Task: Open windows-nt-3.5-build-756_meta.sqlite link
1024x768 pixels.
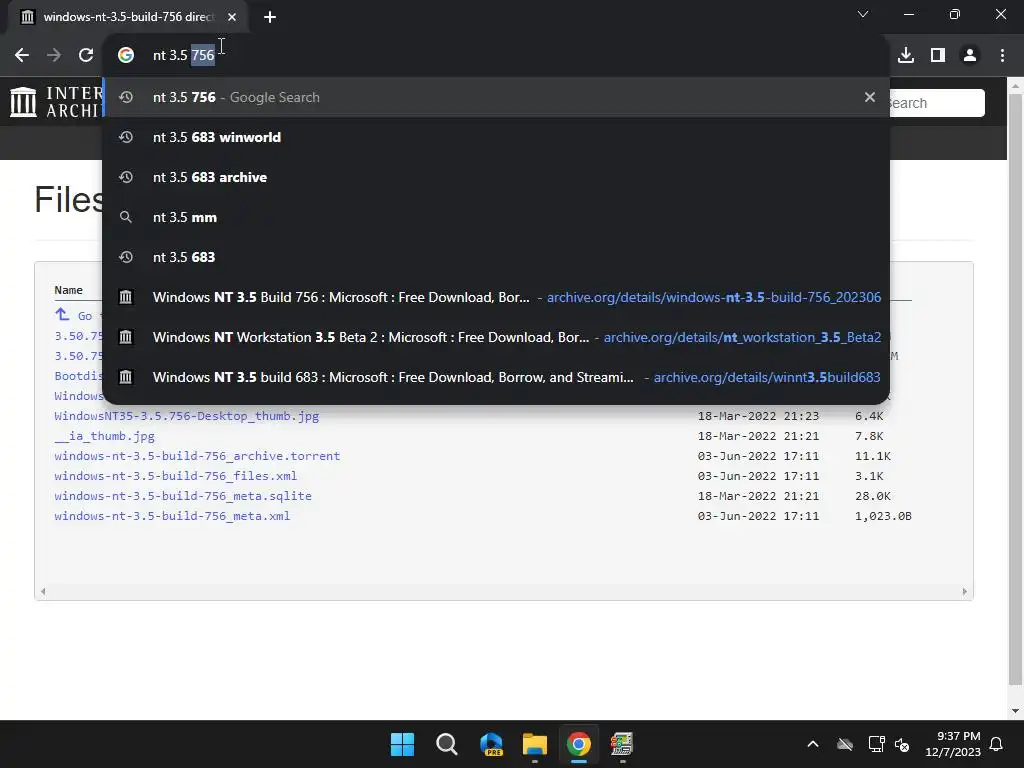Action: pyautogui.click(x=183, y=496)
